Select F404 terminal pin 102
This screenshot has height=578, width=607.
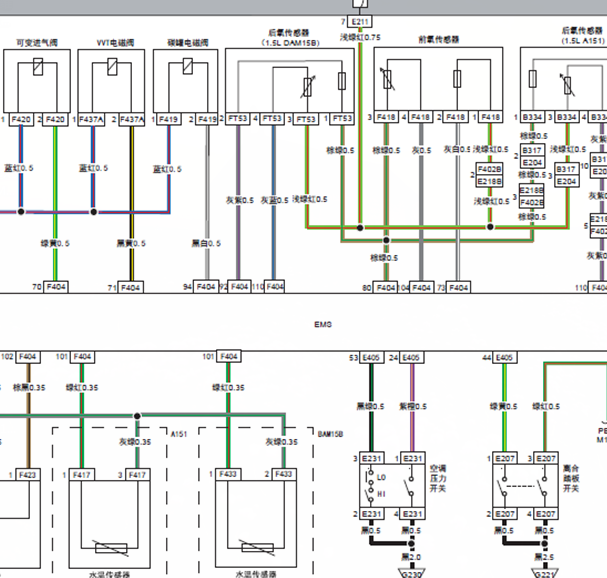pos(27,357)
